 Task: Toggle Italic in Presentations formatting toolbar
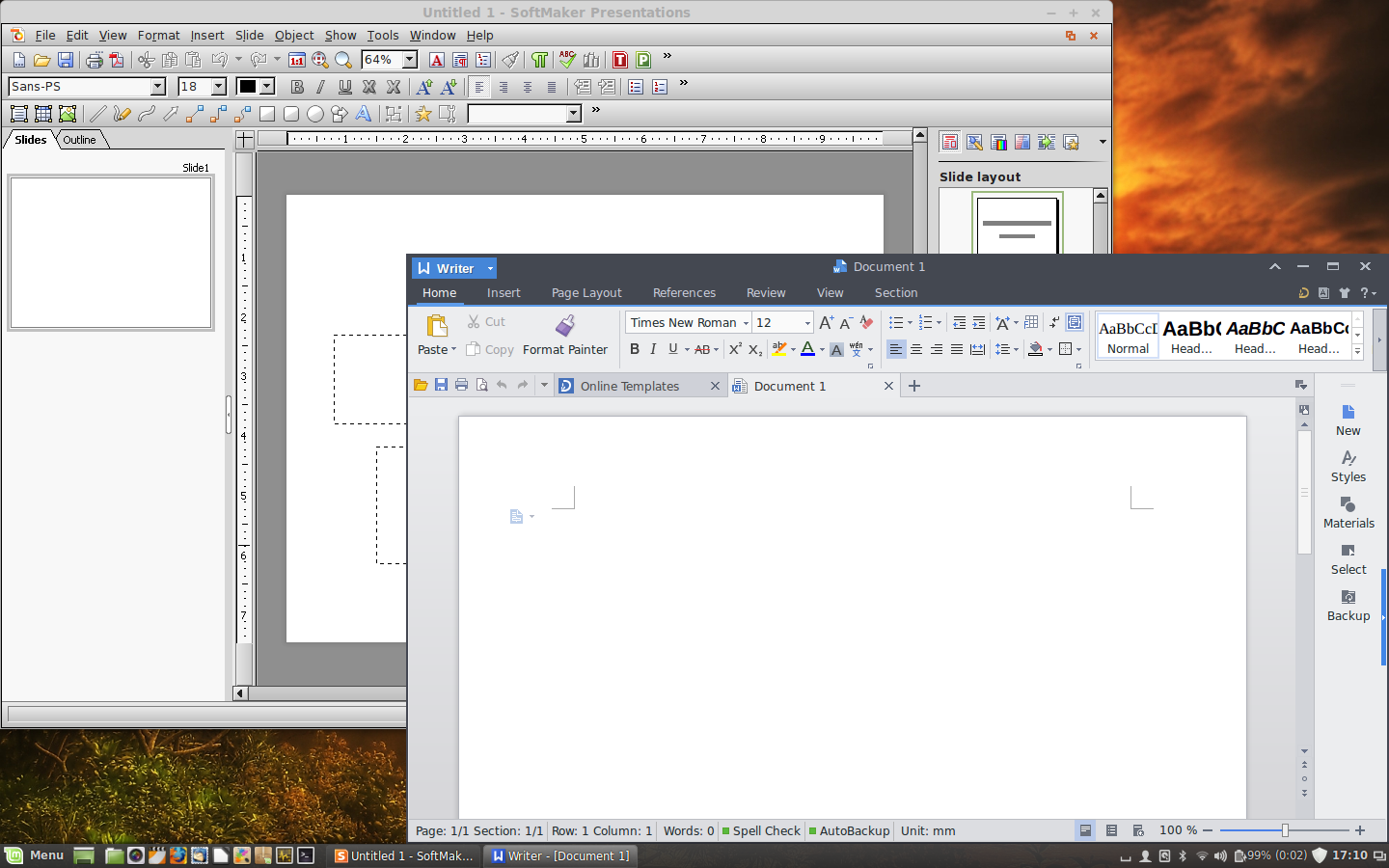pyautogui.click(x=320, y=87)
